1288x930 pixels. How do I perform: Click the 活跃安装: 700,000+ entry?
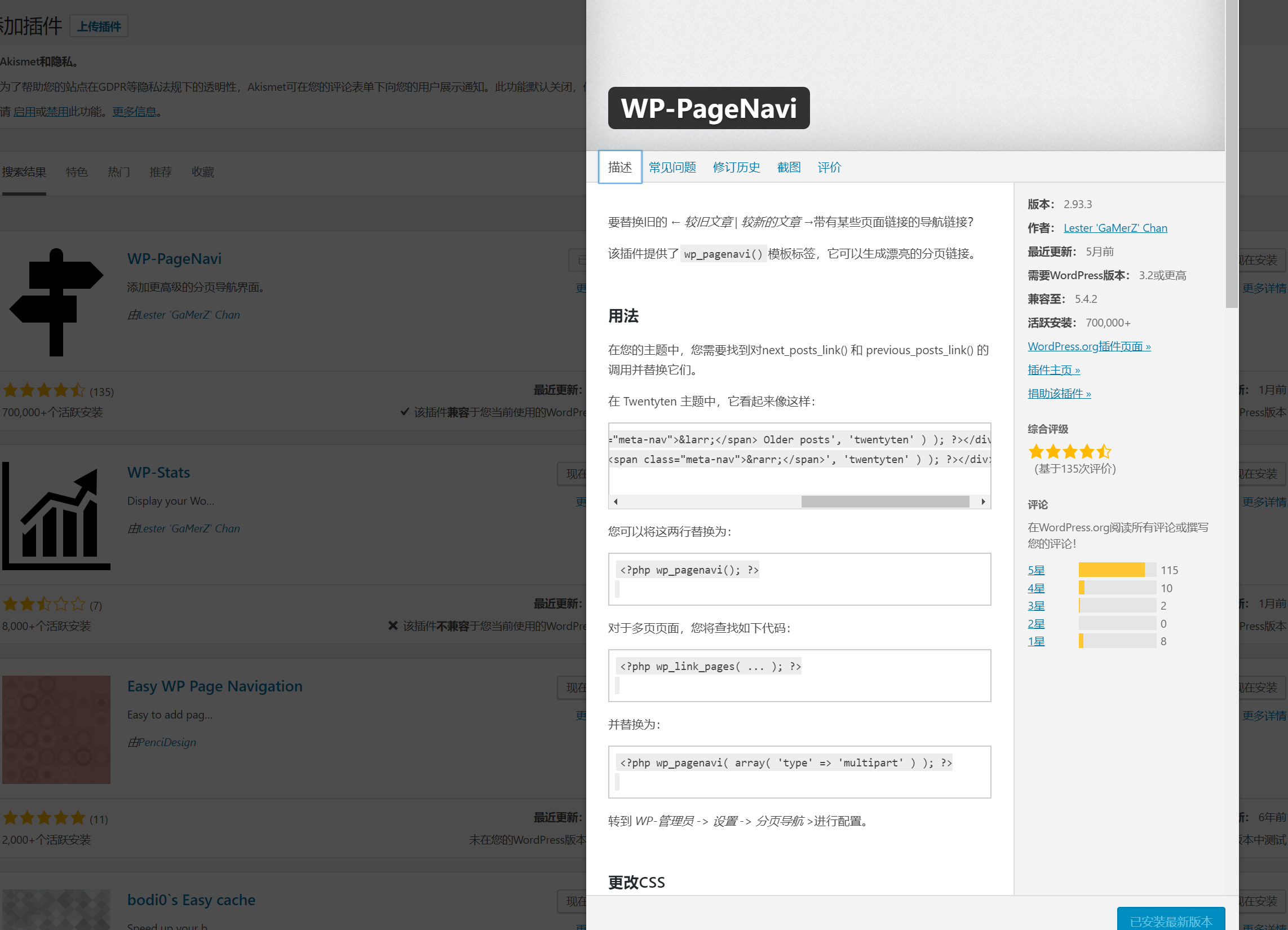coord(1079,323)
